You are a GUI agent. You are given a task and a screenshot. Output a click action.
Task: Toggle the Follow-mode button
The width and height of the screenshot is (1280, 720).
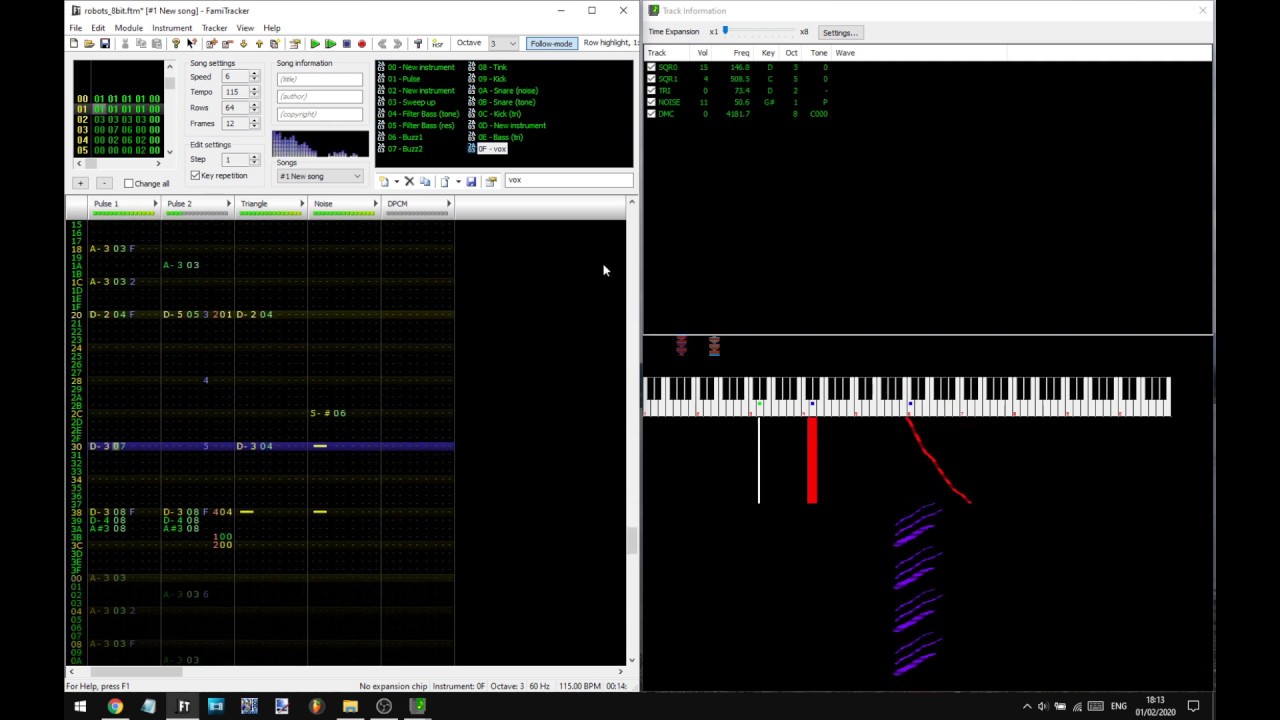pyautogui.click(x=552, y=44)
